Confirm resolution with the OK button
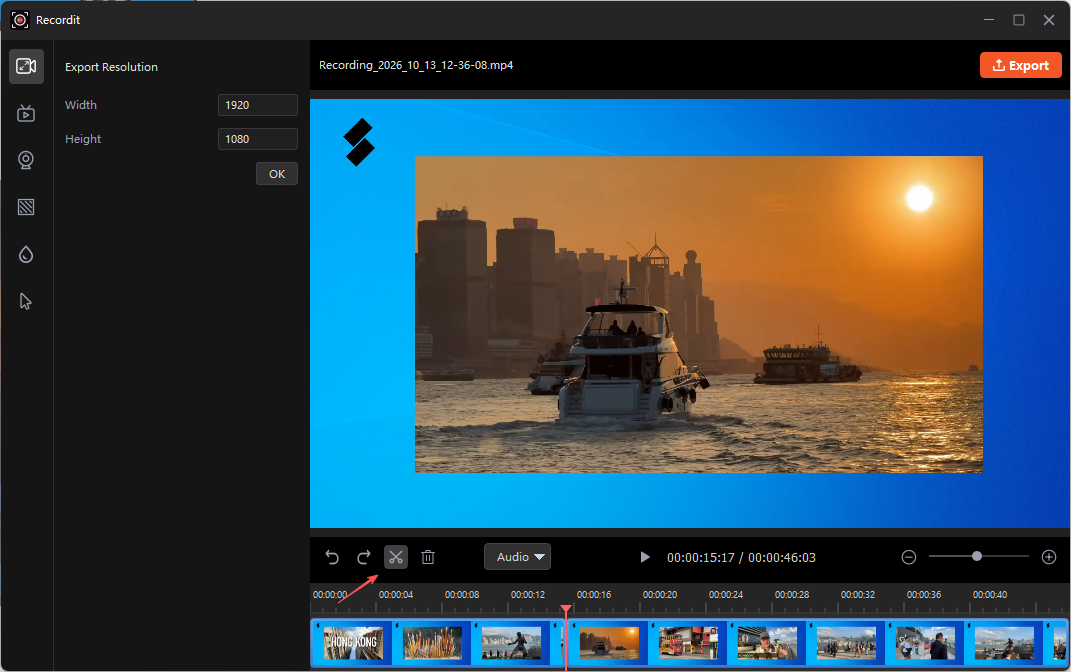 [x=277, y=173]
